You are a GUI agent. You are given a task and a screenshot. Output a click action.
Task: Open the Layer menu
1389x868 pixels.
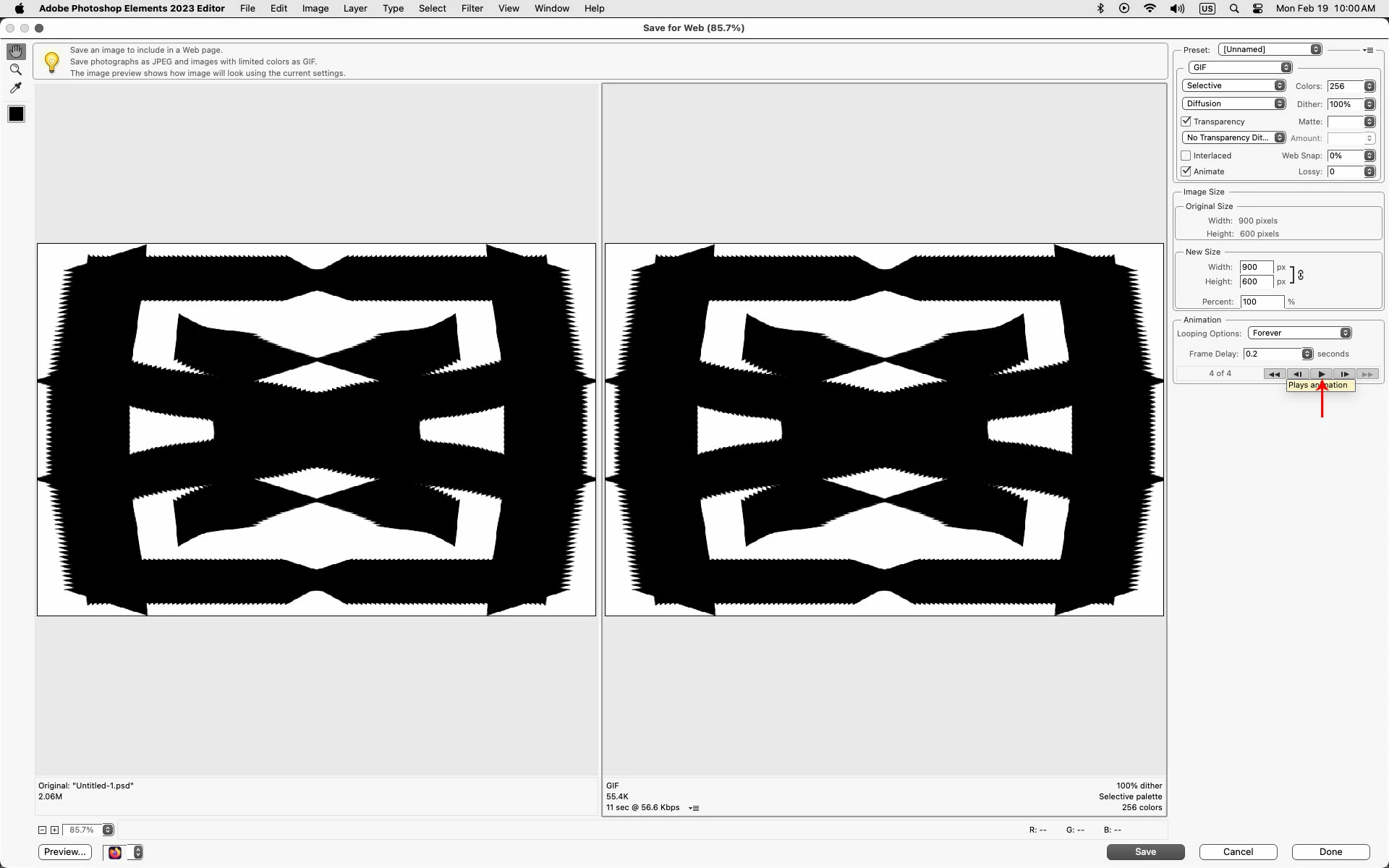coord(354,9)
